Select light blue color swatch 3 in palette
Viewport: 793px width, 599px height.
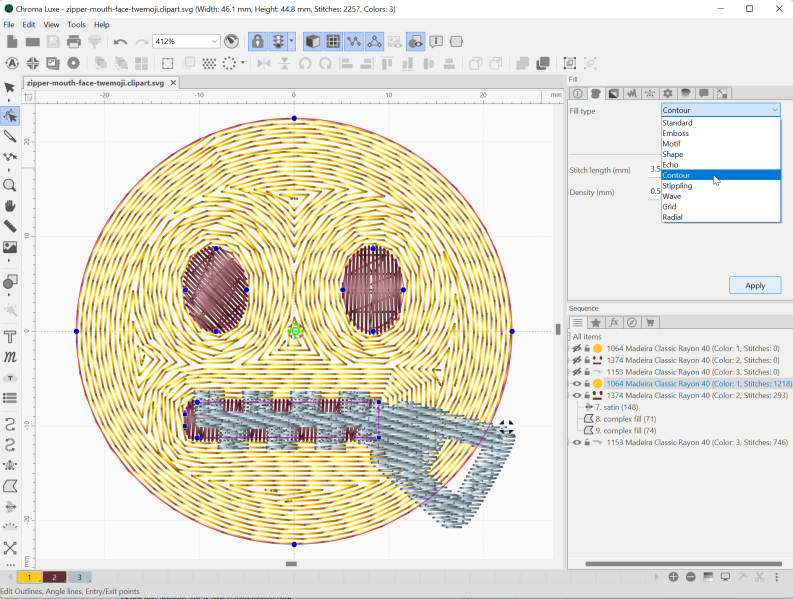(x=79, y=577)
